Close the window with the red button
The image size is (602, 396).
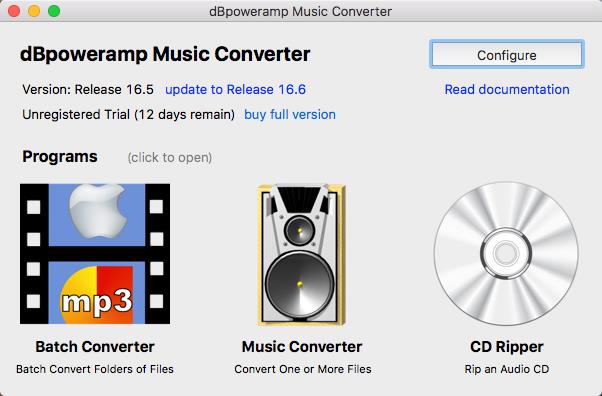coord(14,11)
